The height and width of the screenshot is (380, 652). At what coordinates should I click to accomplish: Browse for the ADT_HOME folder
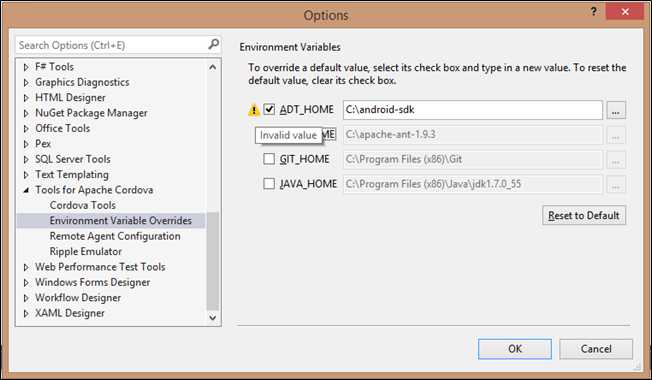pos(616,110)
